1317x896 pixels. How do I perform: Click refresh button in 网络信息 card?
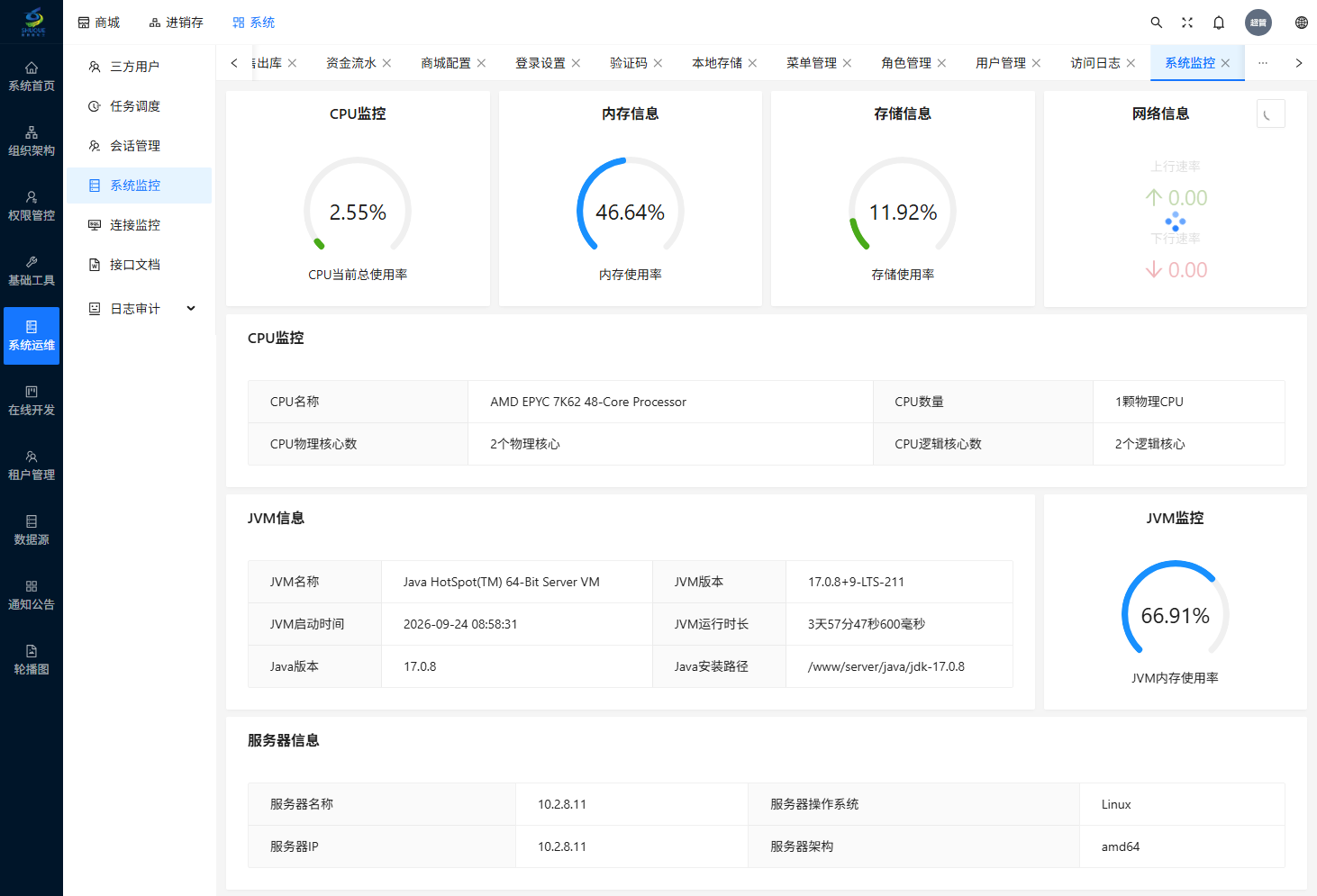point(1271,113)
